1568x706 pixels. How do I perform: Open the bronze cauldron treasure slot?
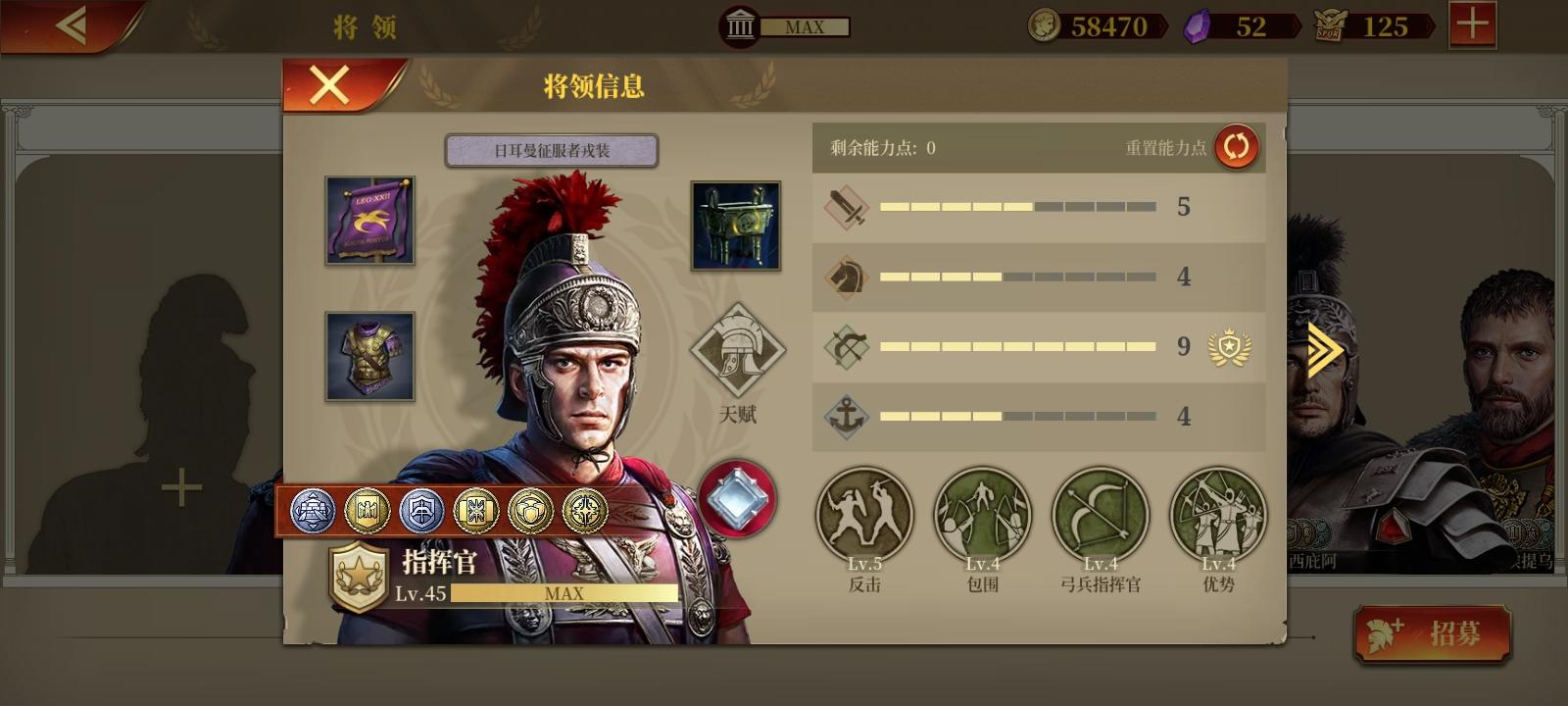point(736,226)
